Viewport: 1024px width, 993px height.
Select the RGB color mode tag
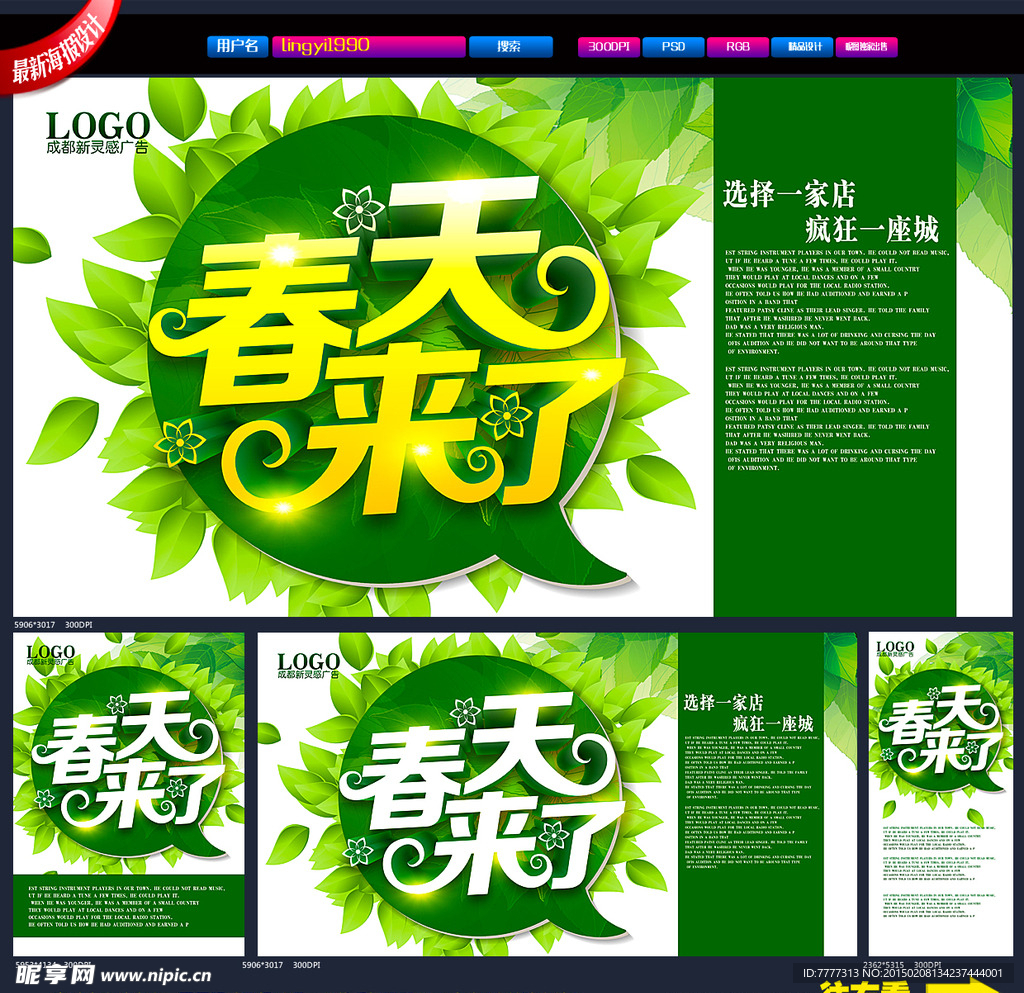[738, 46]
